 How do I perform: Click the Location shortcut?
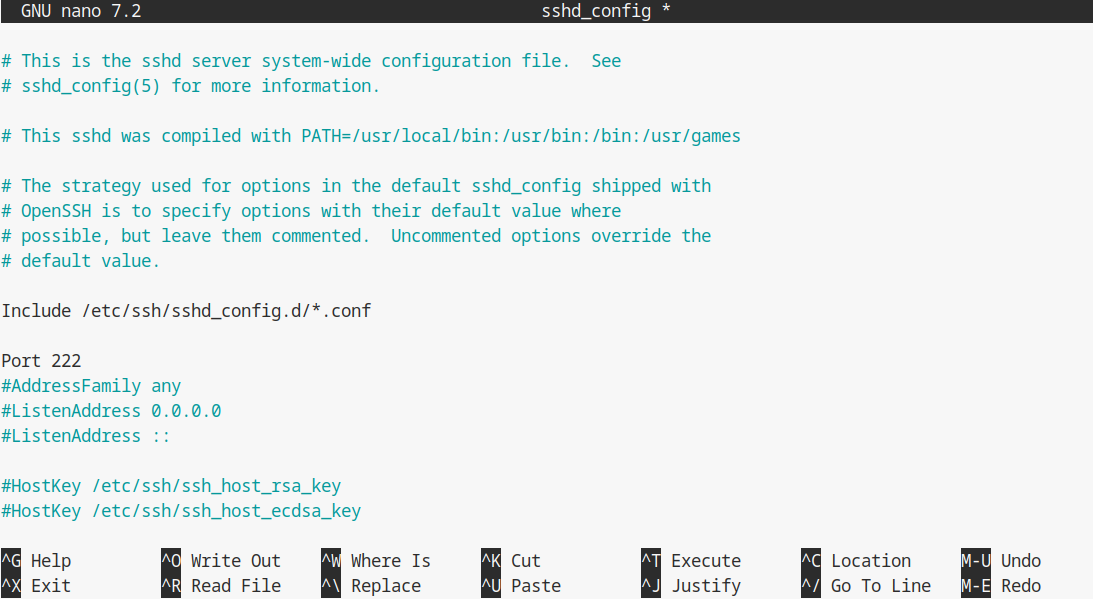coord(870,561)
